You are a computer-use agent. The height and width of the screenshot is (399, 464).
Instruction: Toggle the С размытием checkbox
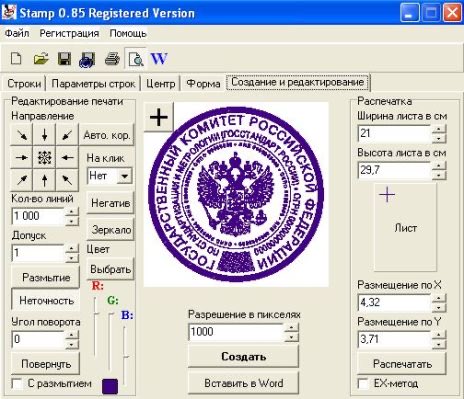coord(16,383)
